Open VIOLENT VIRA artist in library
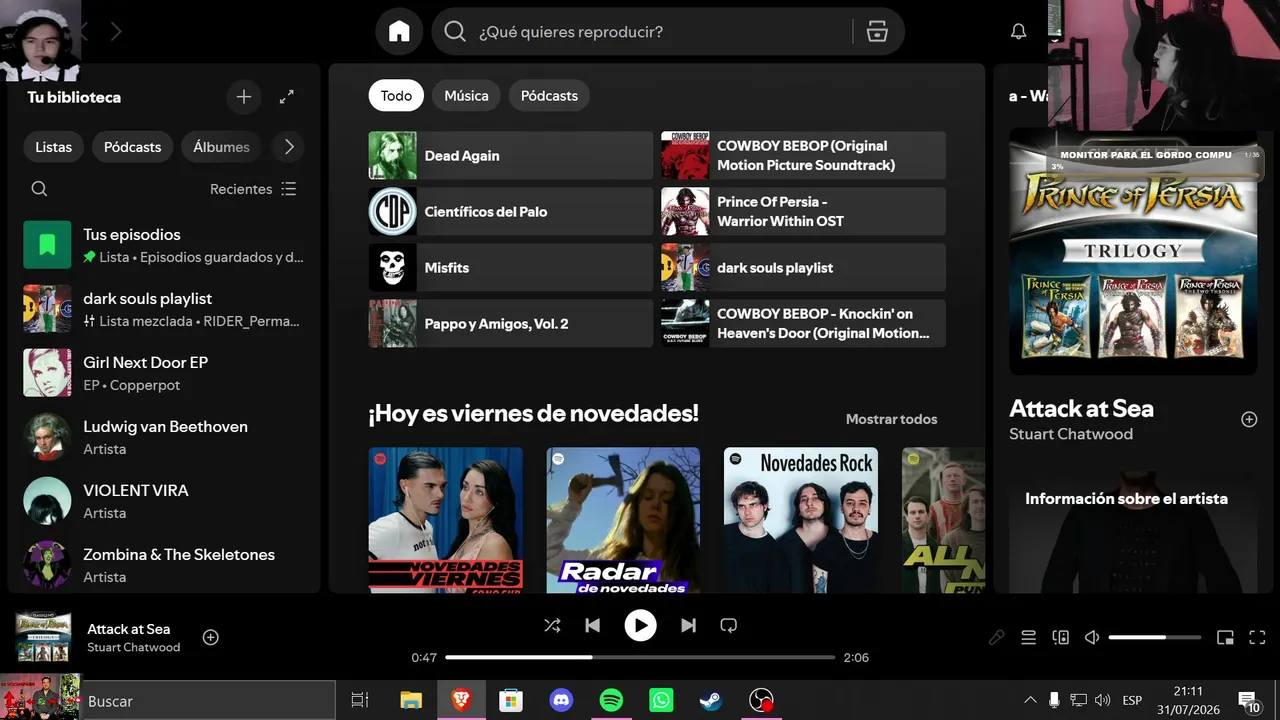Image resolution: width=1280 pixels, height=720 pixels. tap(164, 501)
